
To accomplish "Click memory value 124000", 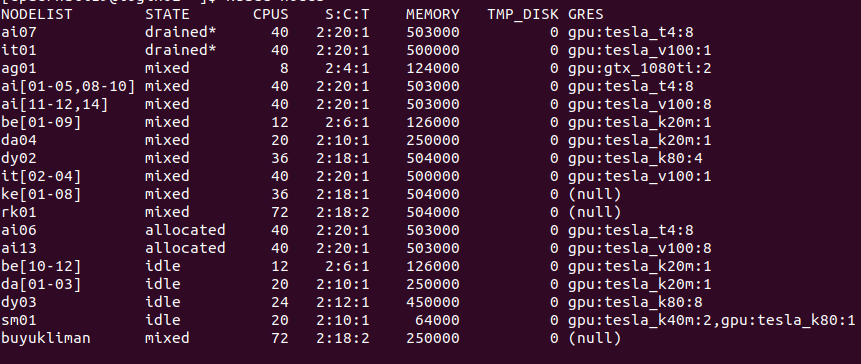I will tap(433, 69).
